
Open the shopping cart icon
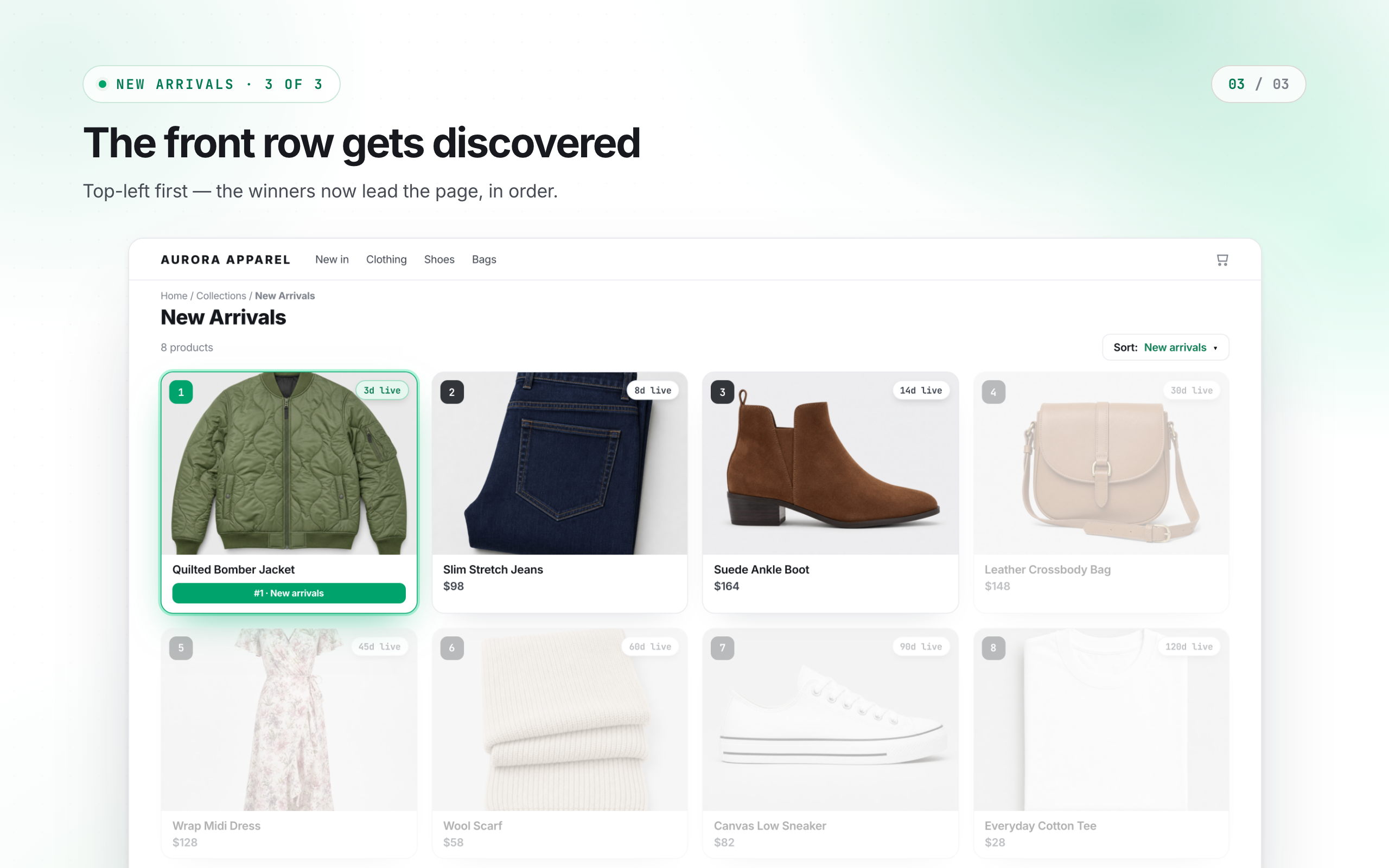click(x=1222, y=260)
